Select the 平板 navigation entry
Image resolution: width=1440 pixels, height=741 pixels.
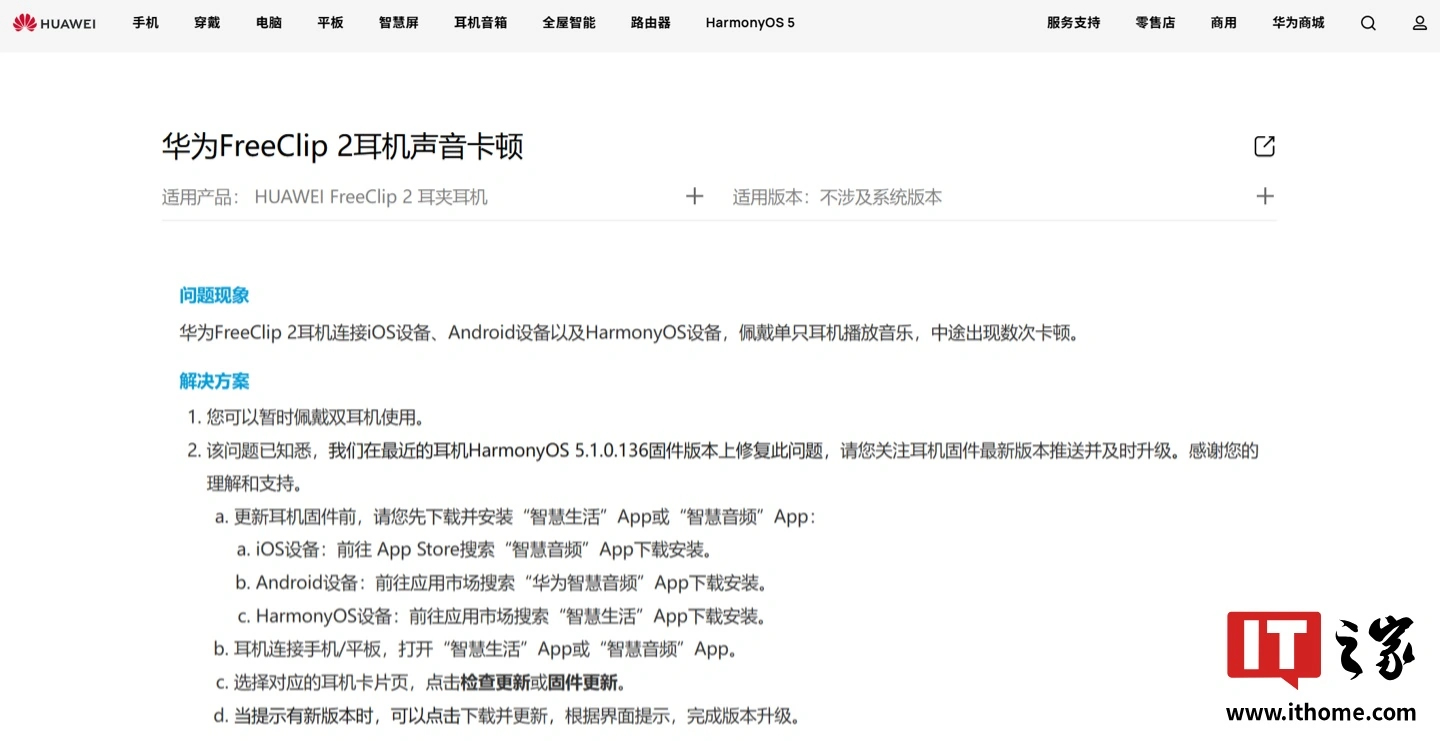pos(330,22)
